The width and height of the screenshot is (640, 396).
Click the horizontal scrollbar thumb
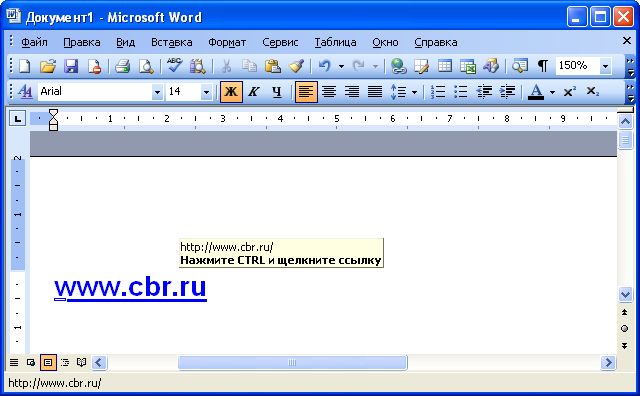[292, 363]
